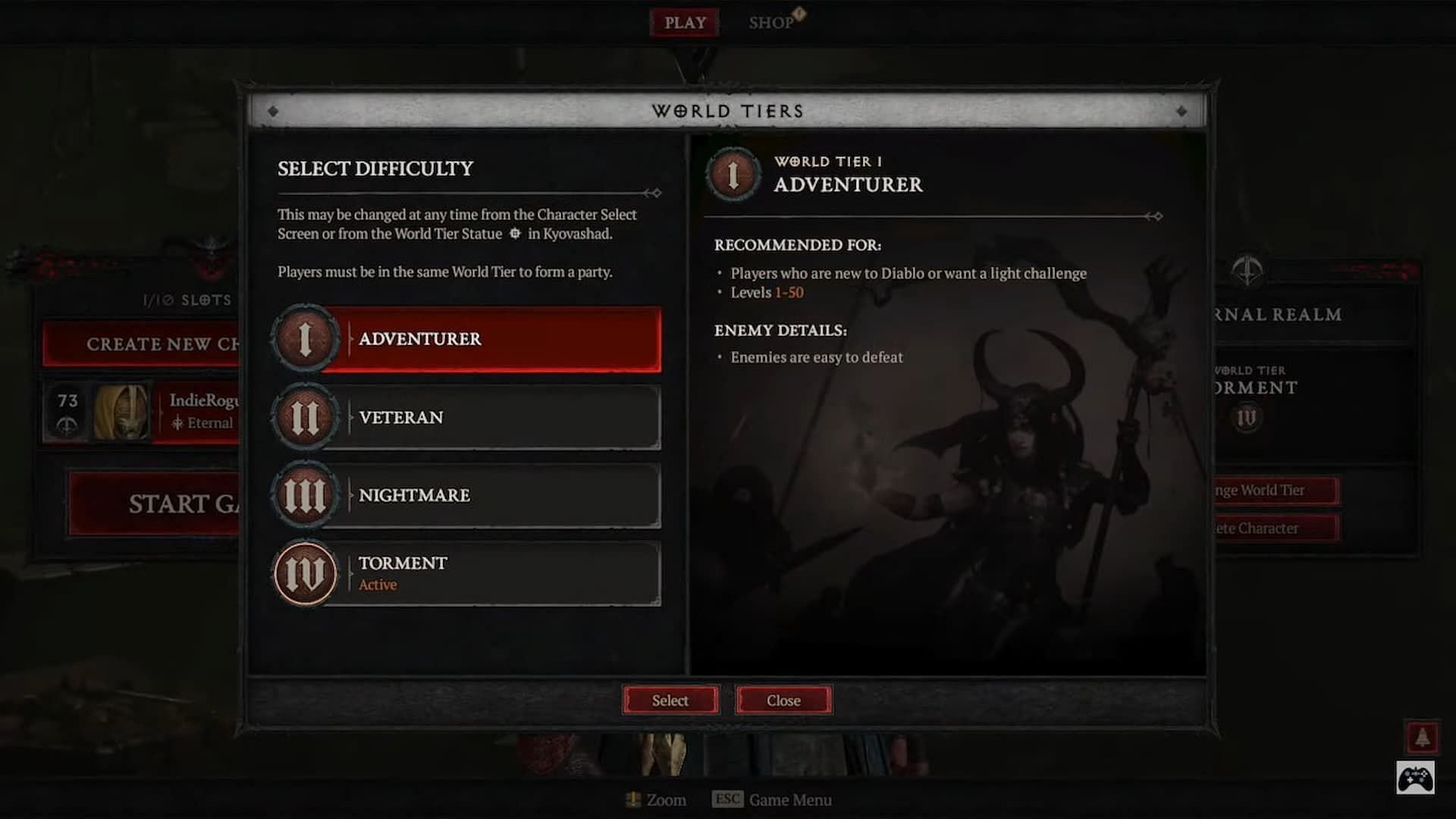Click the Select button to confirm
1456x819 pixels.
pyautogui.click(x=670, y=700)
